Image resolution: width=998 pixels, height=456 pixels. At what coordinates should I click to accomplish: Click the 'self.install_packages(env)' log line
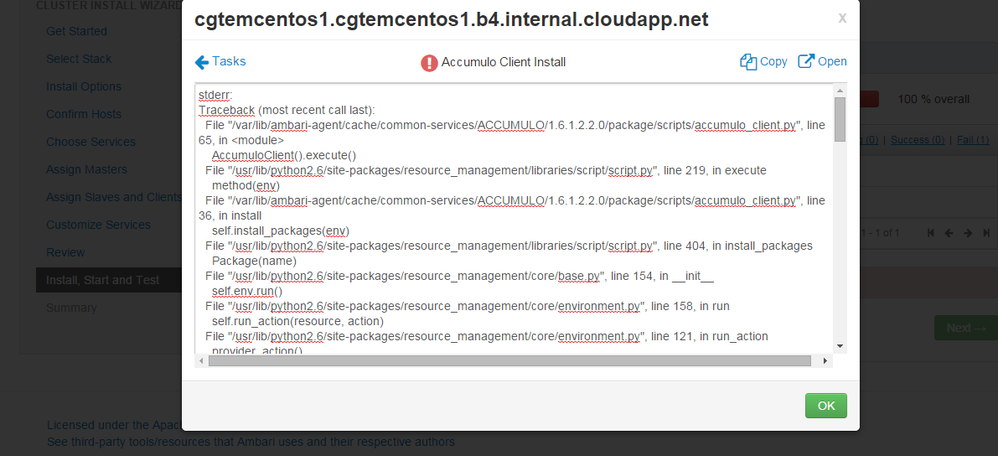pos(281,231)
